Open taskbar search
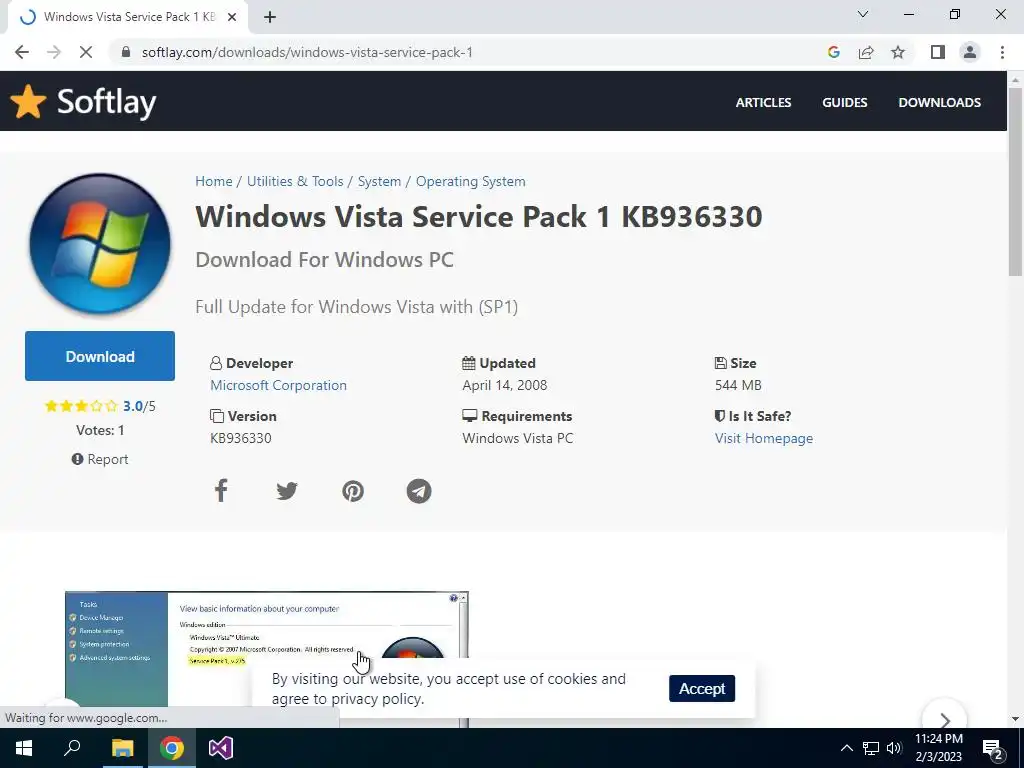Image resolution: width=1024 pixels, height=768 pixels. click(x=72, y=748)
